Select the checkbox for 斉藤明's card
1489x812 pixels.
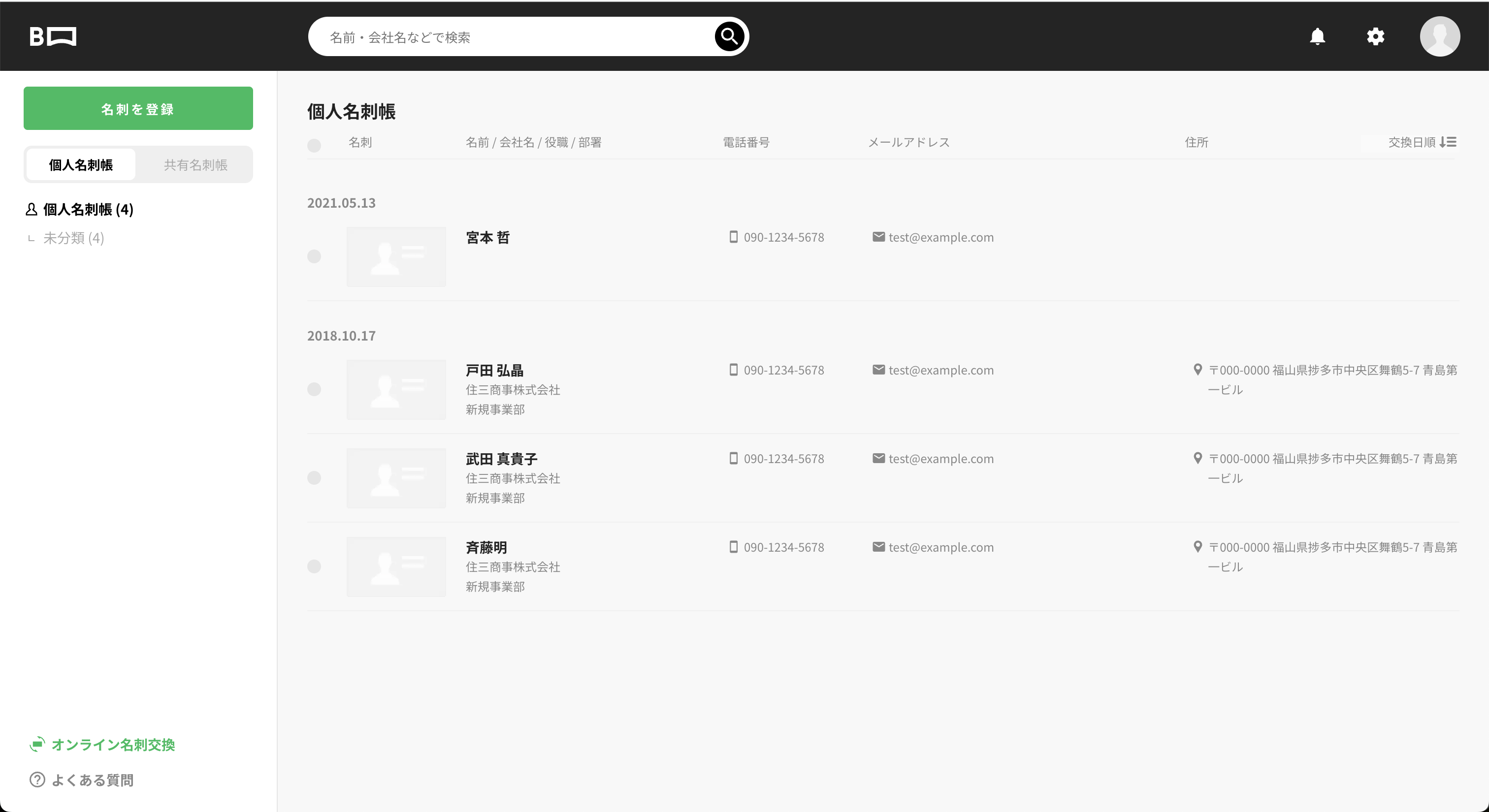pyautogui.click(x=315, y=566)
